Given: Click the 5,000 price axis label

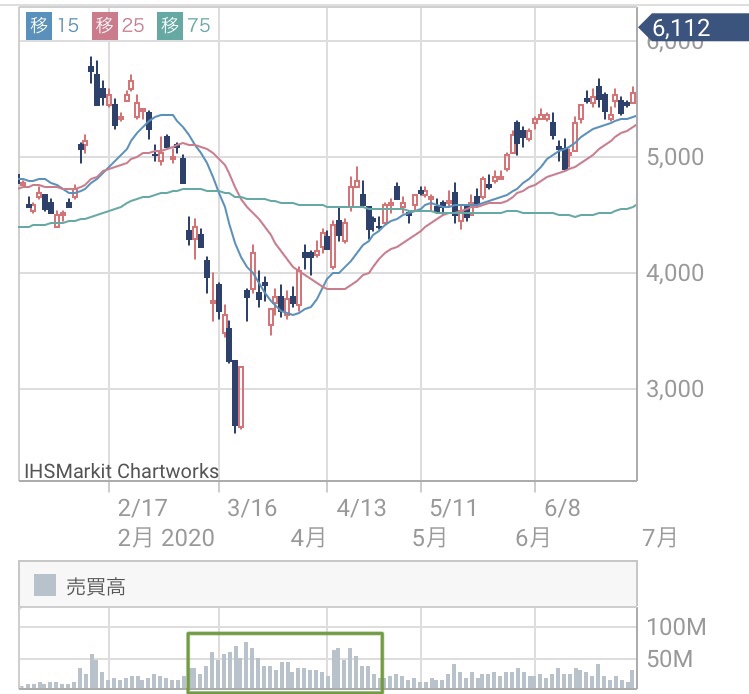Looking at the screenshot, I should pos(675,157).
